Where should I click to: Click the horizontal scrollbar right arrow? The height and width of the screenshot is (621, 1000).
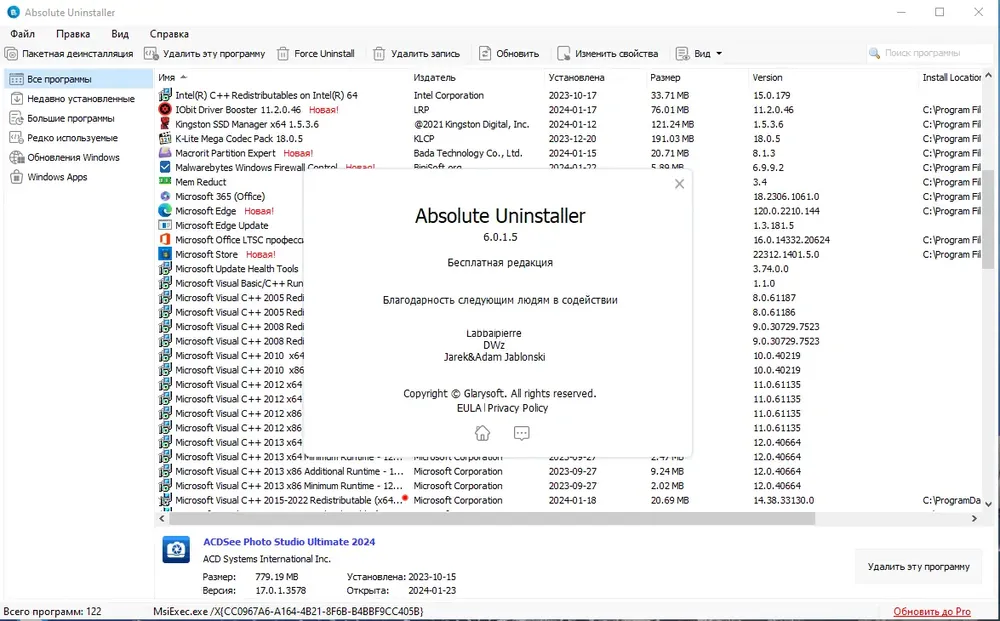974,519
